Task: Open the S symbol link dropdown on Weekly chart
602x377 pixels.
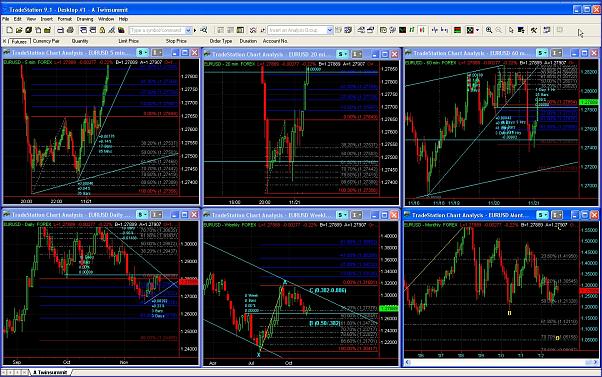Action: pos(343,215)
